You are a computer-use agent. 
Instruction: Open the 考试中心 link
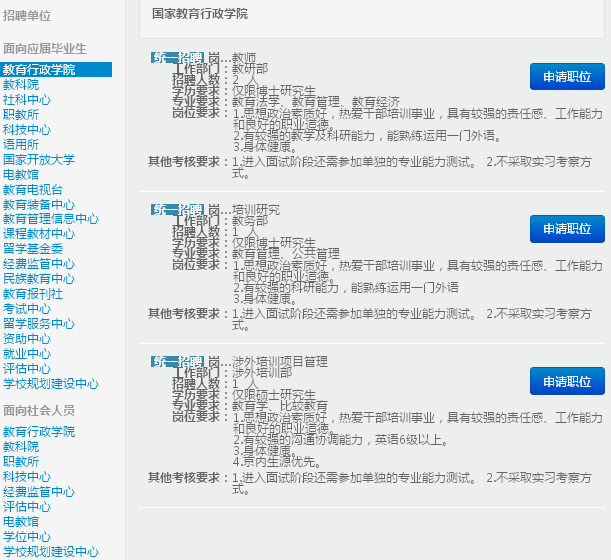click(27, 309)
